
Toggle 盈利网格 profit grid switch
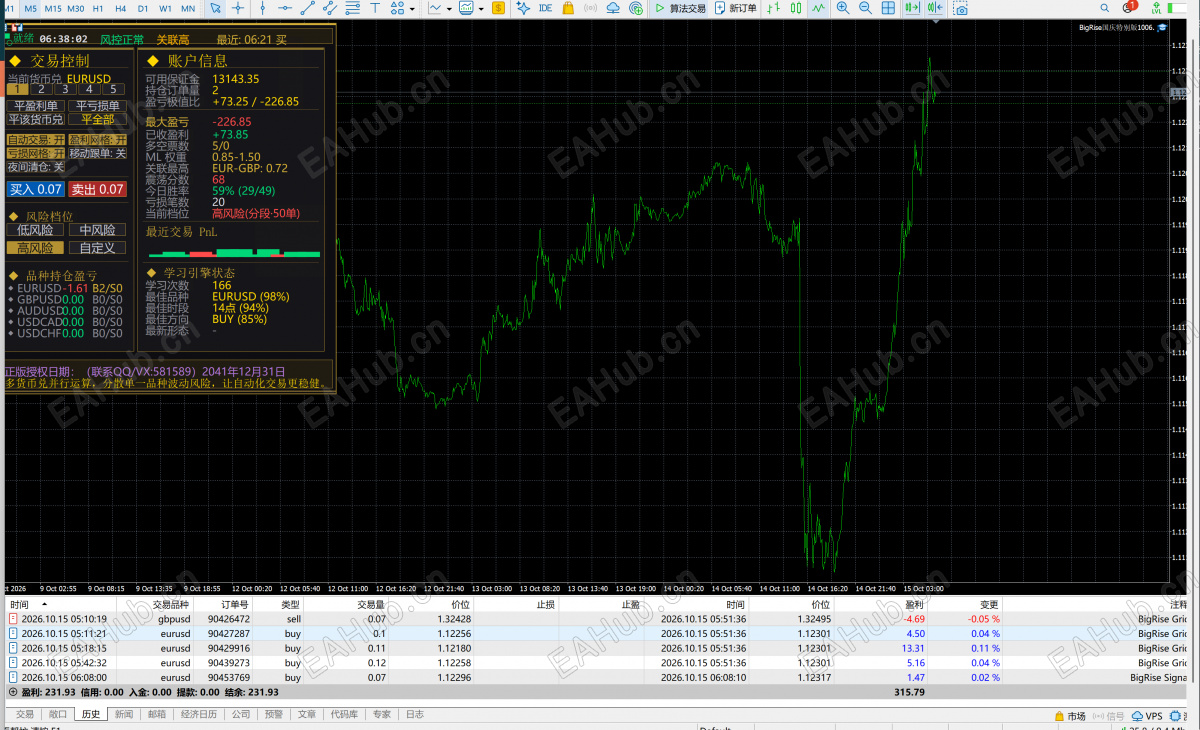click(x=98, y=140)
